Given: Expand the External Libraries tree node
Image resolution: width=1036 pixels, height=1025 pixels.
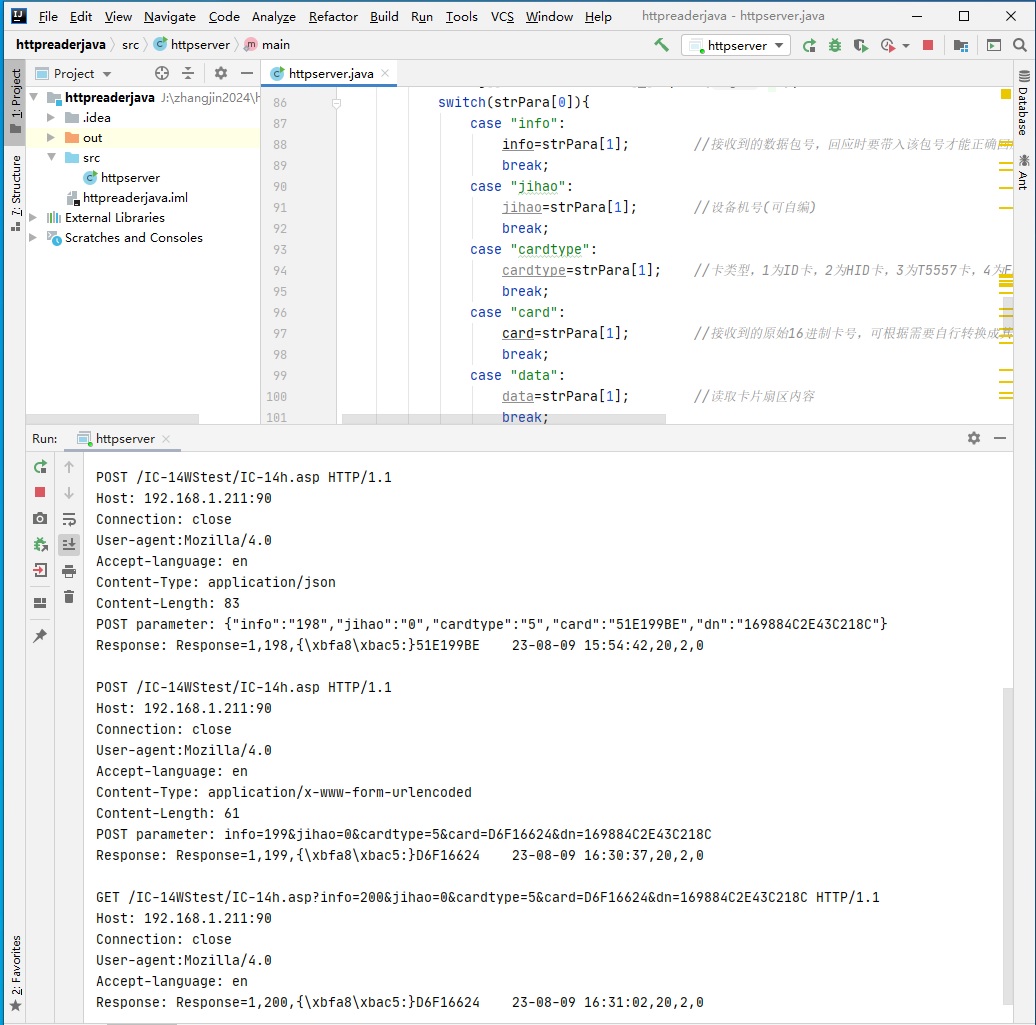Looking at the screenshot, I should (33, 218).
